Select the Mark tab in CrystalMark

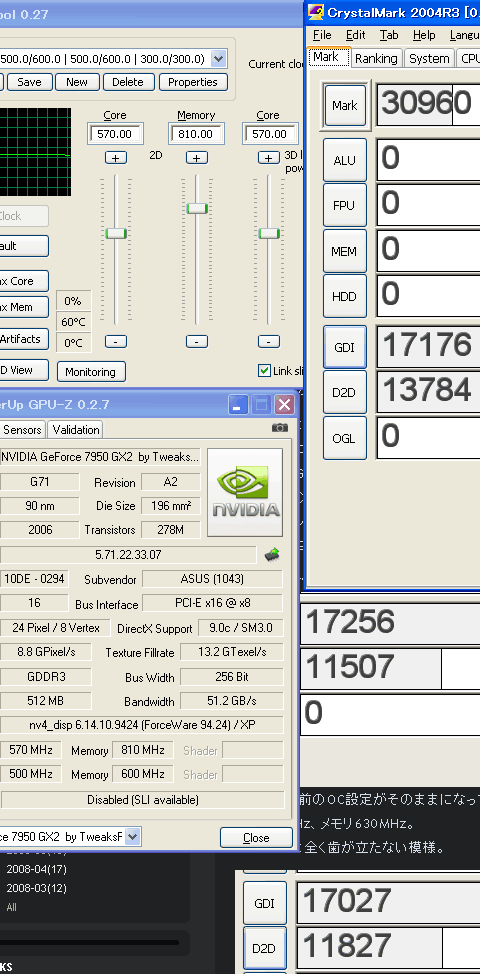[x=327, y=57]
